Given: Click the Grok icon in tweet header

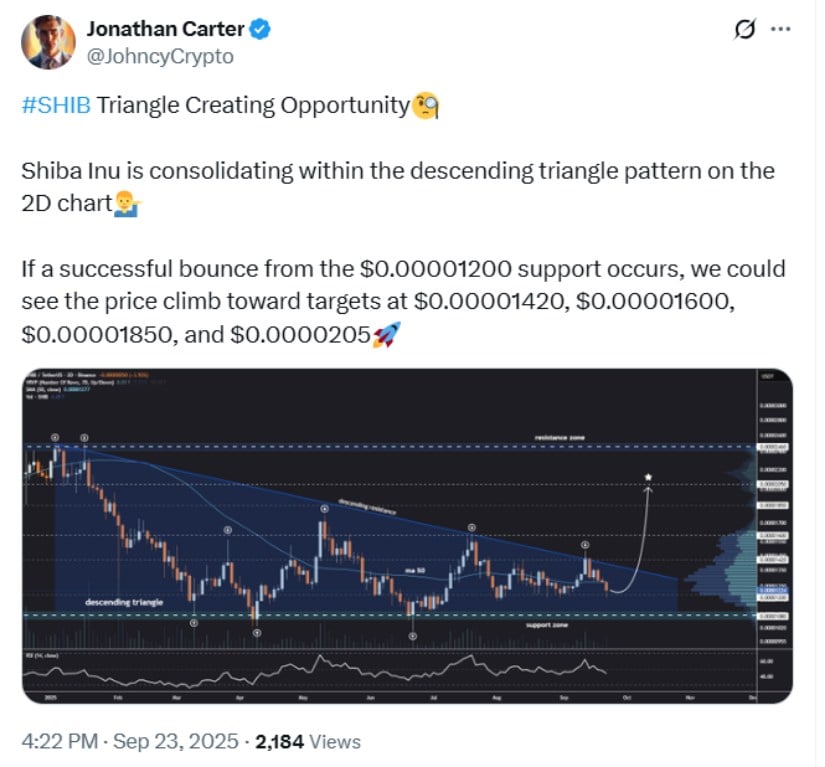Looking at the screenshot, I should click(x=744, y=31).
